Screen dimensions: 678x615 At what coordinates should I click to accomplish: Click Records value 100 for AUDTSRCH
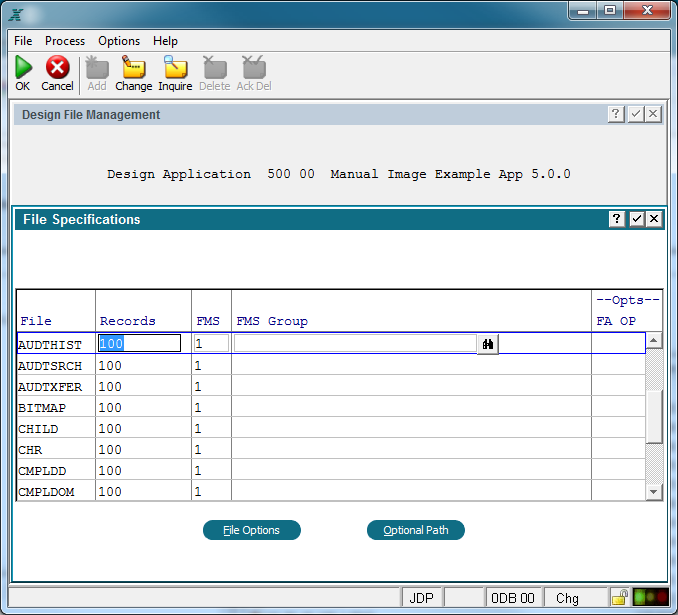coord(110,365)
